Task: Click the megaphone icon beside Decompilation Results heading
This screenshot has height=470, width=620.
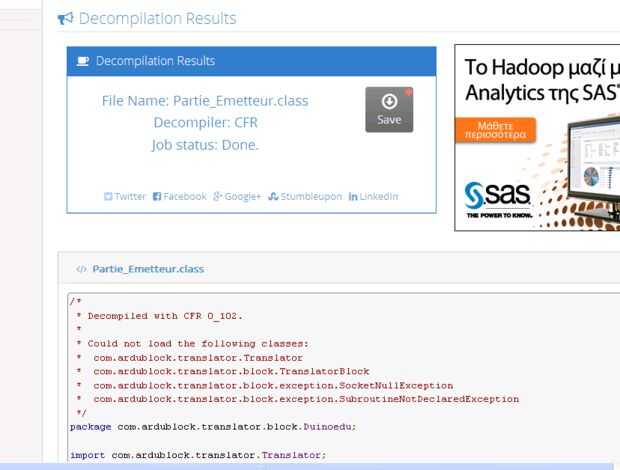Action: pos(65,18)
